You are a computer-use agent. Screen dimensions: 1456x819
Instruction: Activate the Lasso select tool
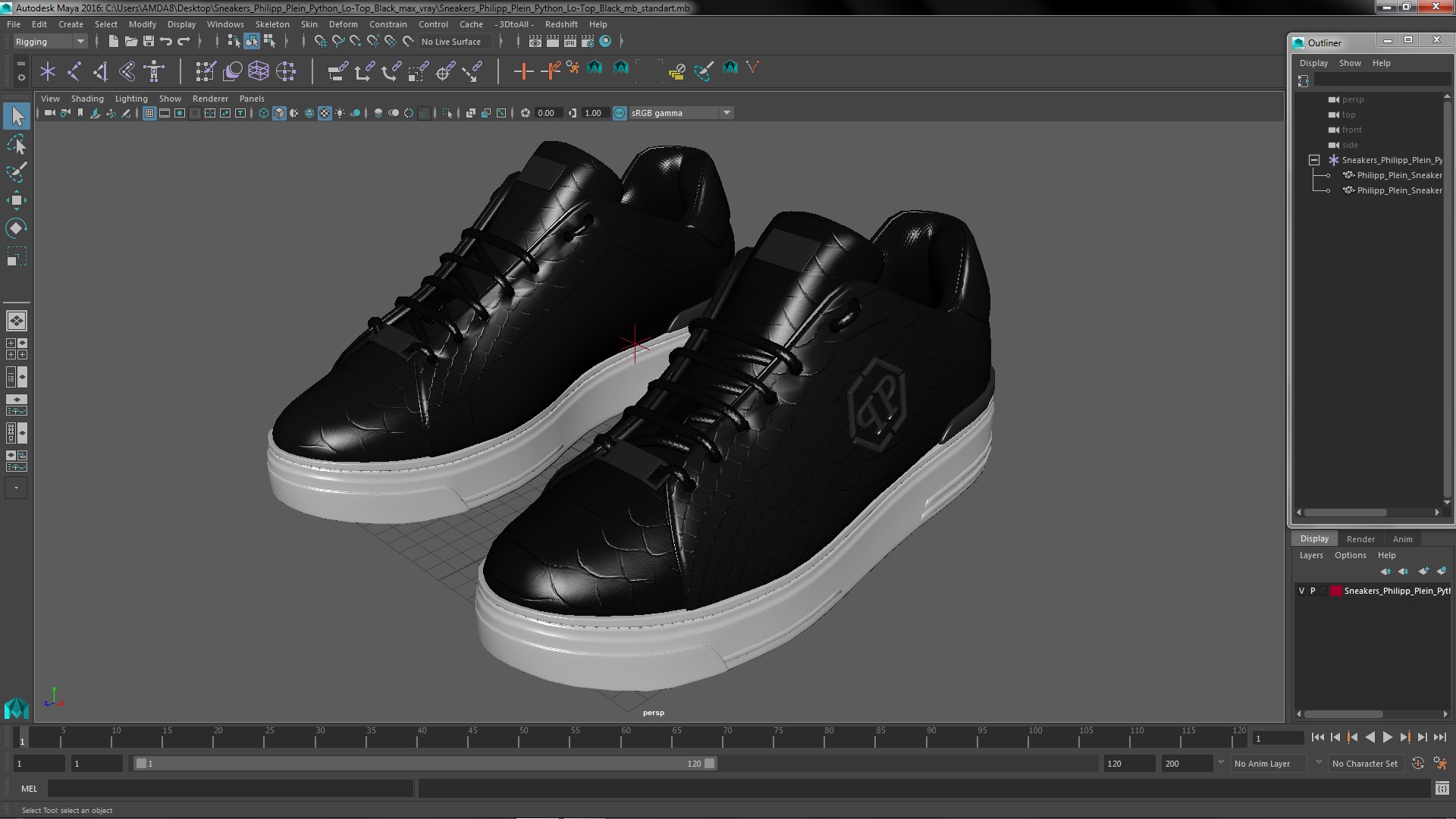(x=17, y=144)
